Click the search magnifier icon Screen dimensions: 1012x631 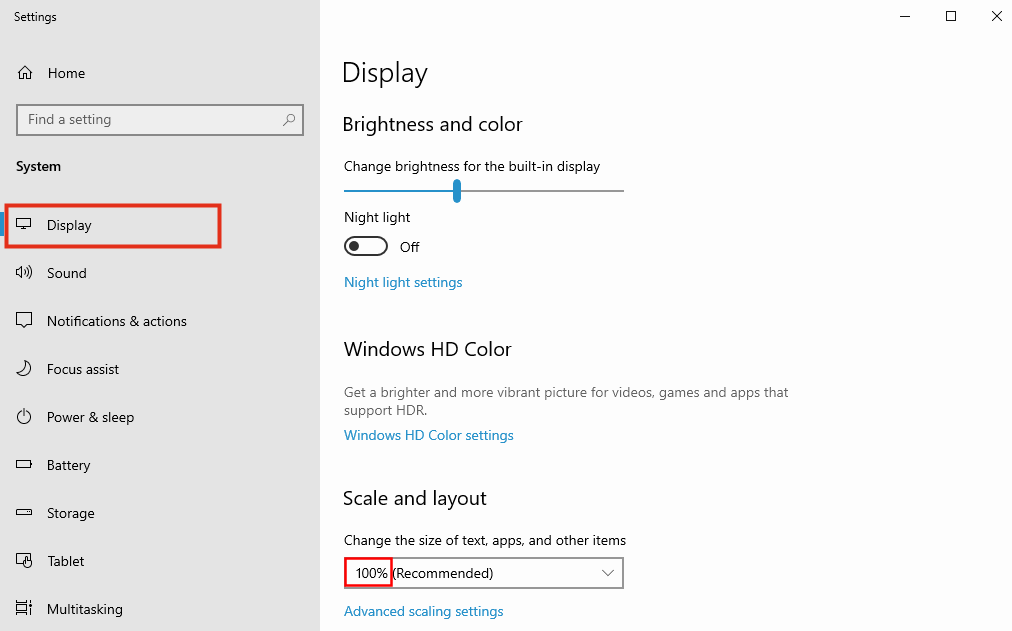(x=289, y=120)
